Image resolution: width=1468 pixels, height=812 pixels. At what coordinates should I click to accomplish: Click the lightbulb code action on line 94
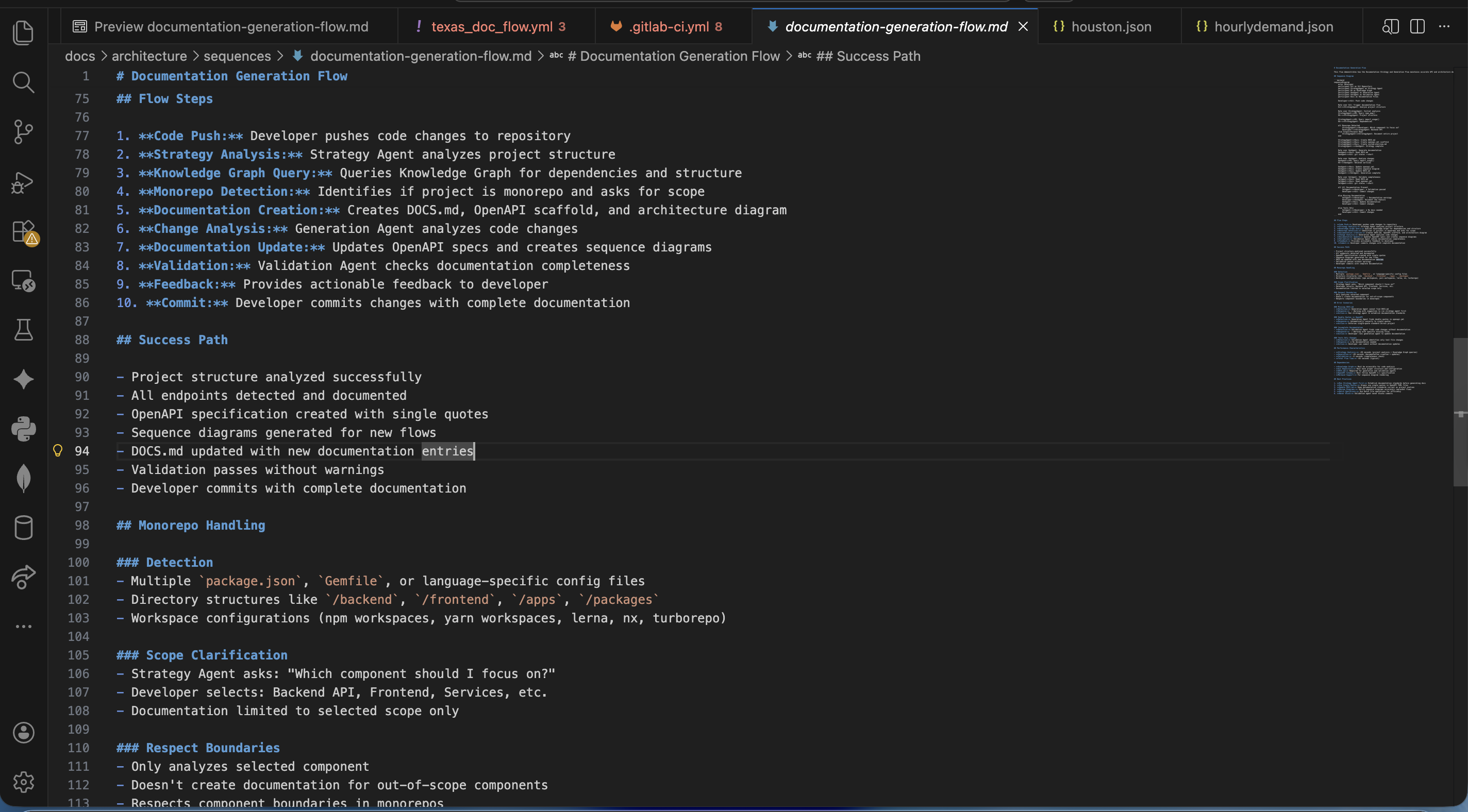tap(58, 451)
